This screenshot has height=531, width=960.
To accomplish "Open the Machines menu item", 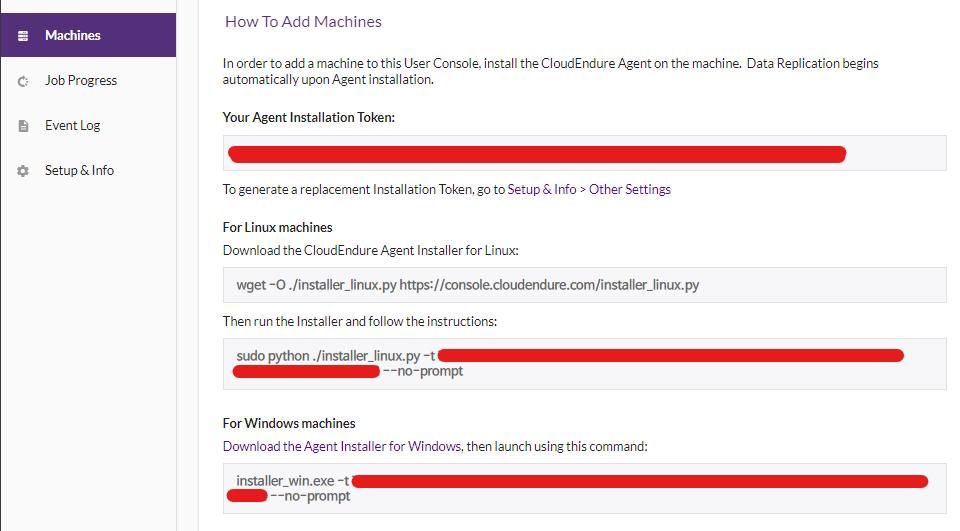I will click(88, 35).
